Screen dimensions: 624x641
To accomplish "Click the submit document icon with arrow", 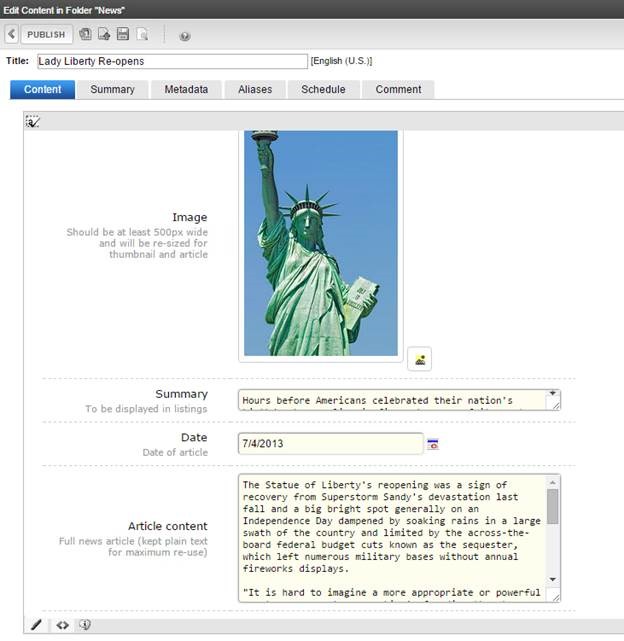I will click(104, 34).
